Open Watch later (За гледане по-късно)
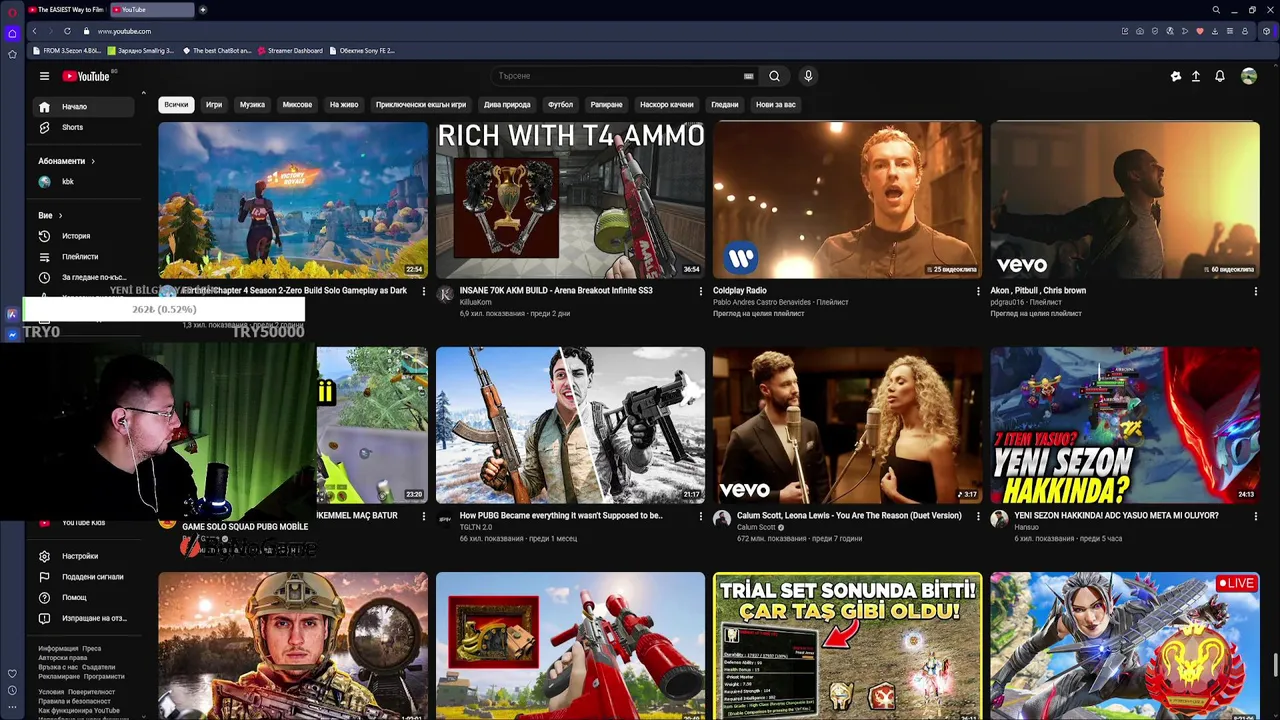 (x=84, y=277)
